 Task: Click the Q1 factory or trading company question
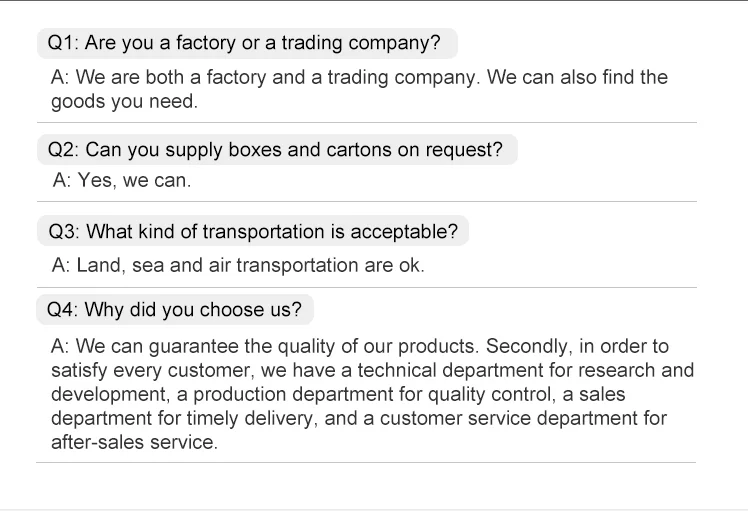pos(245,44)
